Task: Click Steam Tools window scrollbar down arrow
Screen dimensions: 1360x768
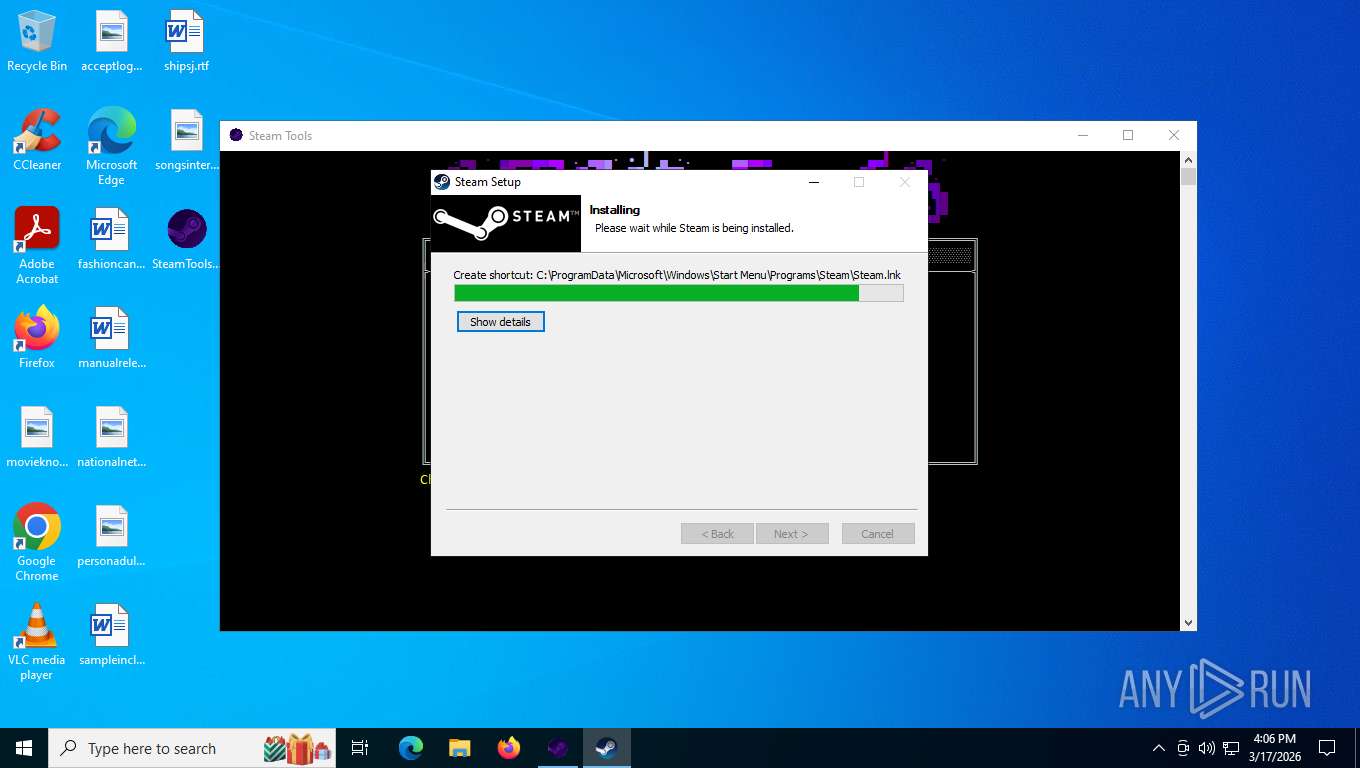Action: pos(1188,622)
